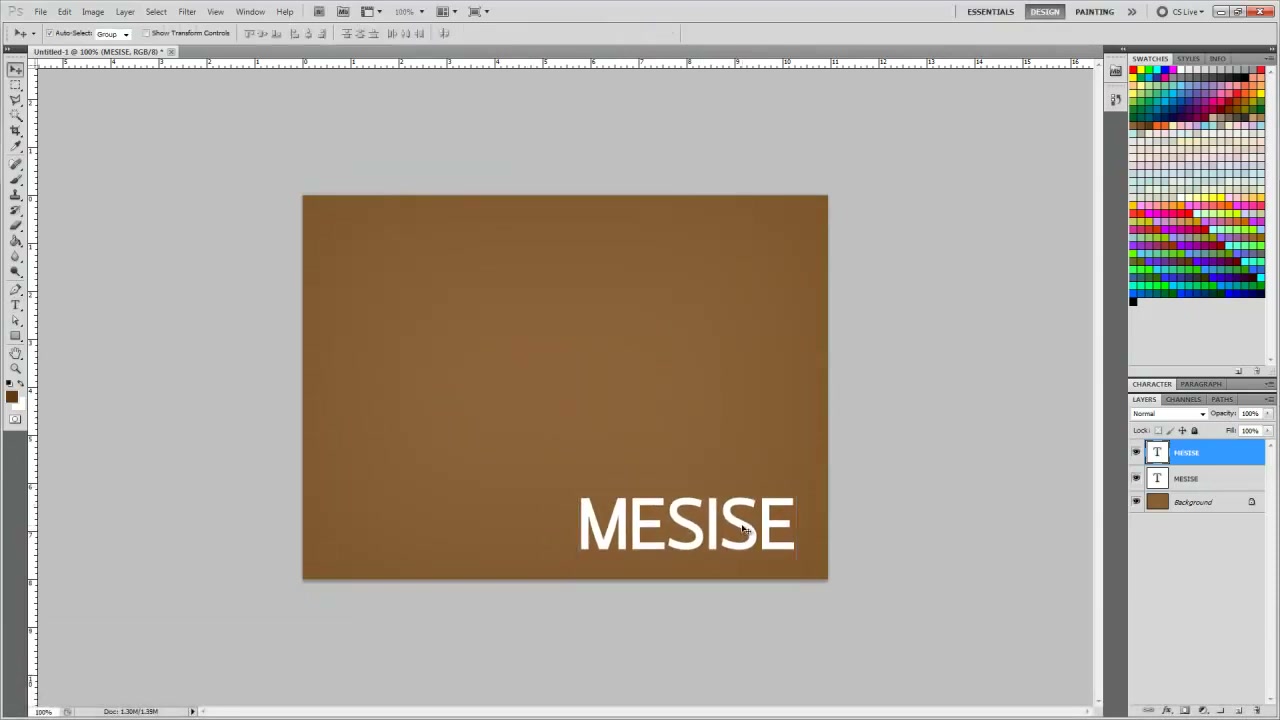Expand more workspaces chevron
This screenshot has width=1280, height=720.
(1132, 12)
